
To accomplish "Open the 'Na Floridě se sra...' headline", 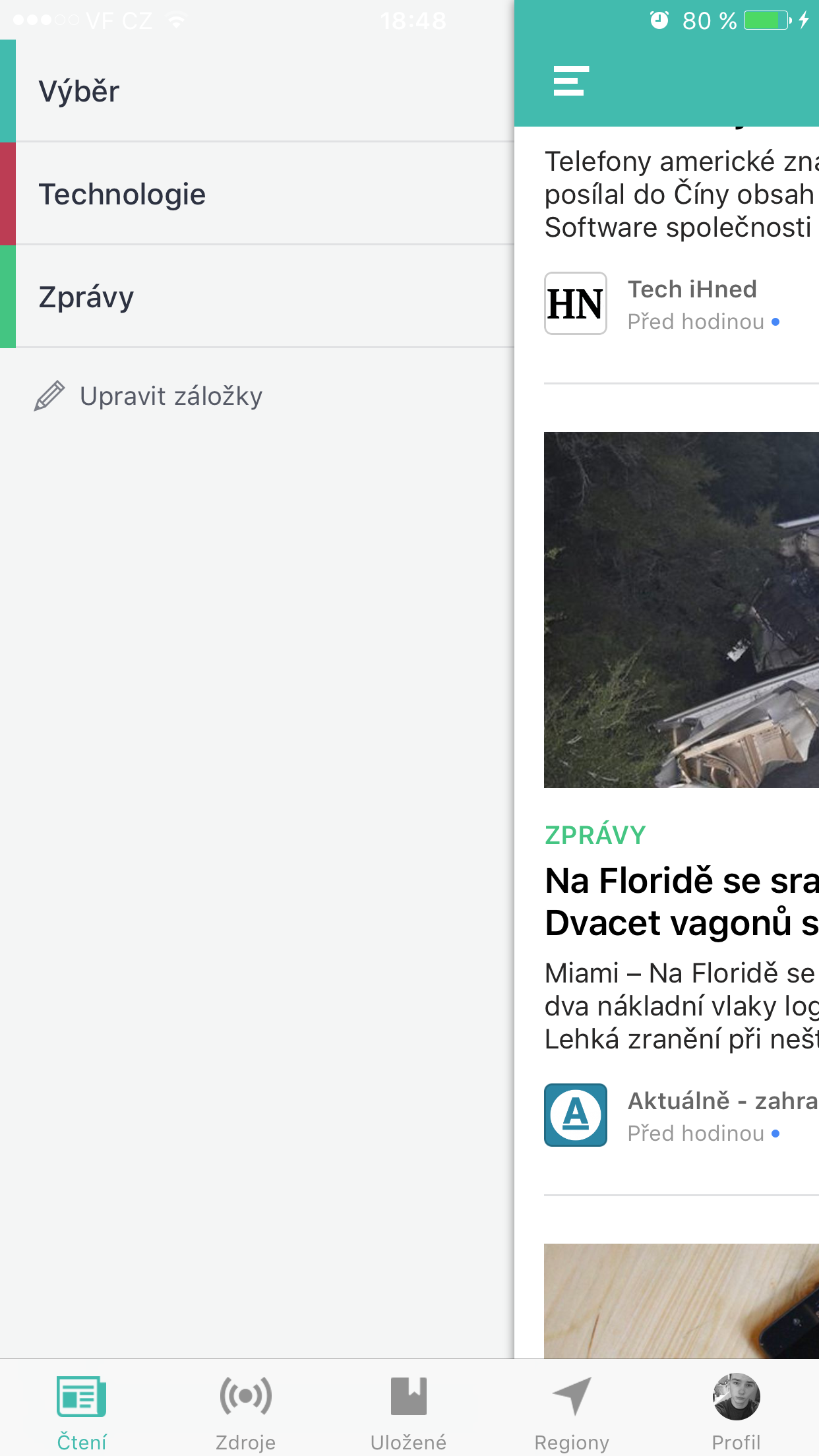I will click(682, 901).
